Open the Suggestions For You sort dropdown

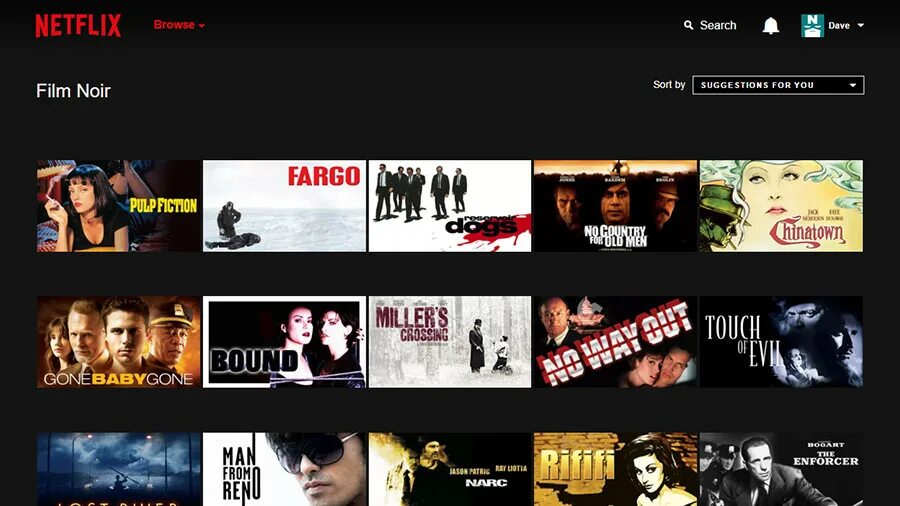pos(778,85)
